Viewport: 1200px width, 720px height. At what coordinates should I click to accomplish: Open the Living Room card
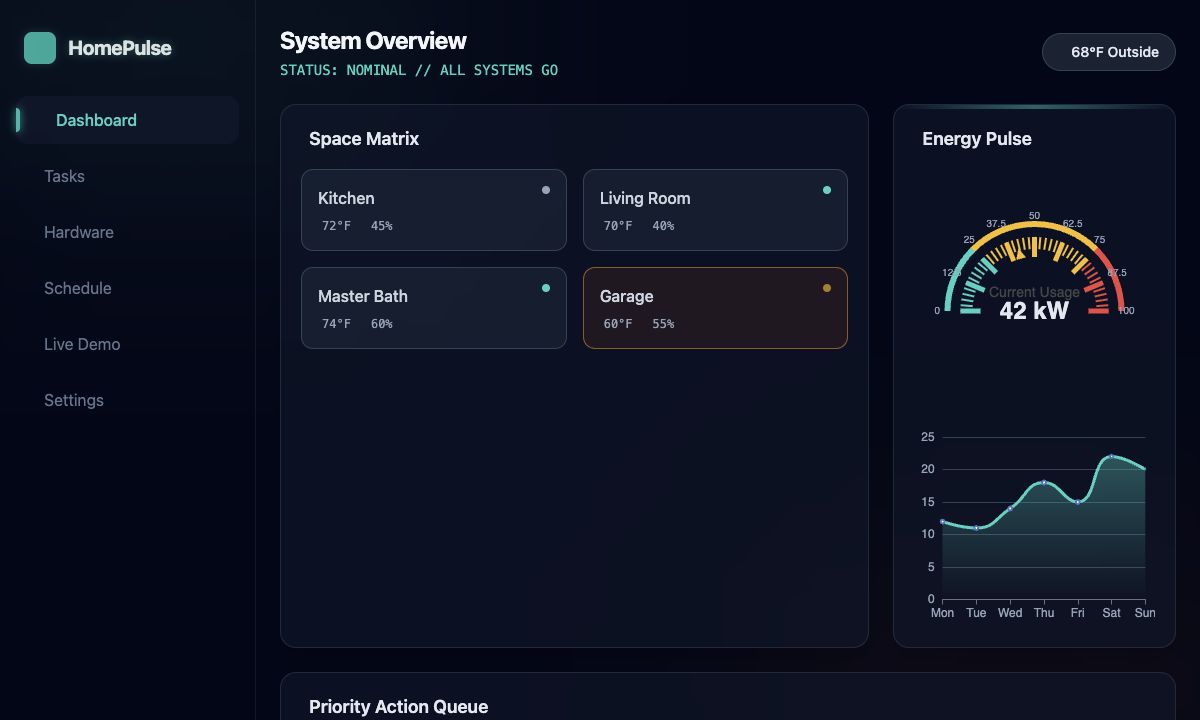[x=715, y=210]
